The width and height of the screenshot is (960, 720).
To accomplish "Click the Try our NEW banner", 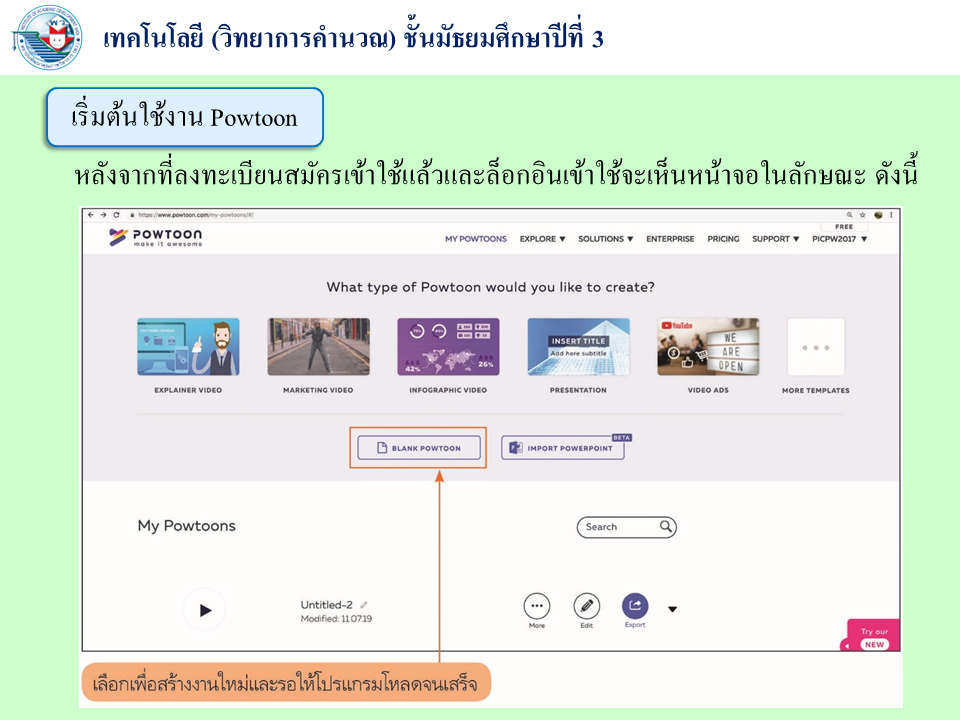I will [872, 637].
